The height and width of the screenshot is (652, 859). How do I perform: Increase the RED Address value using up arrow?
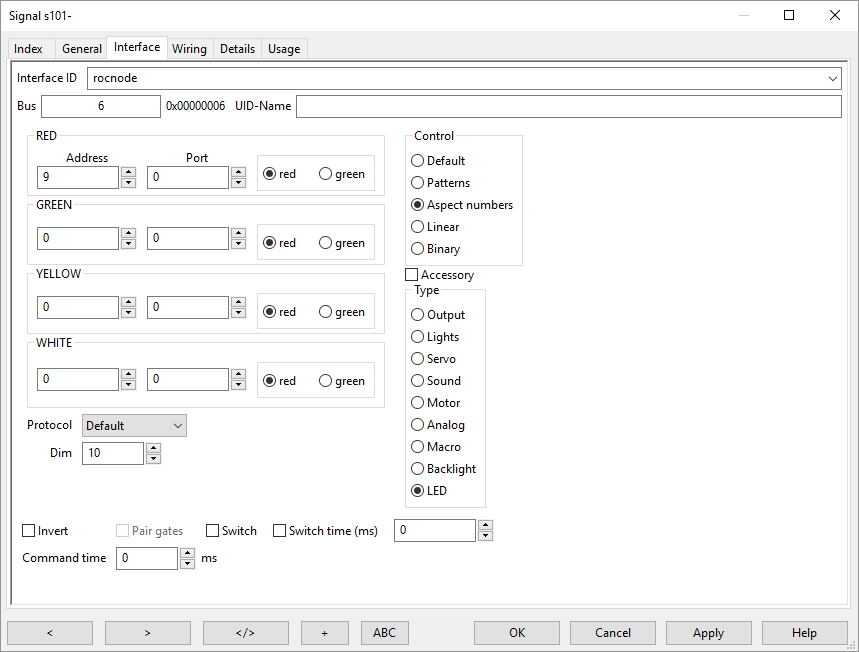pos(128,172)
